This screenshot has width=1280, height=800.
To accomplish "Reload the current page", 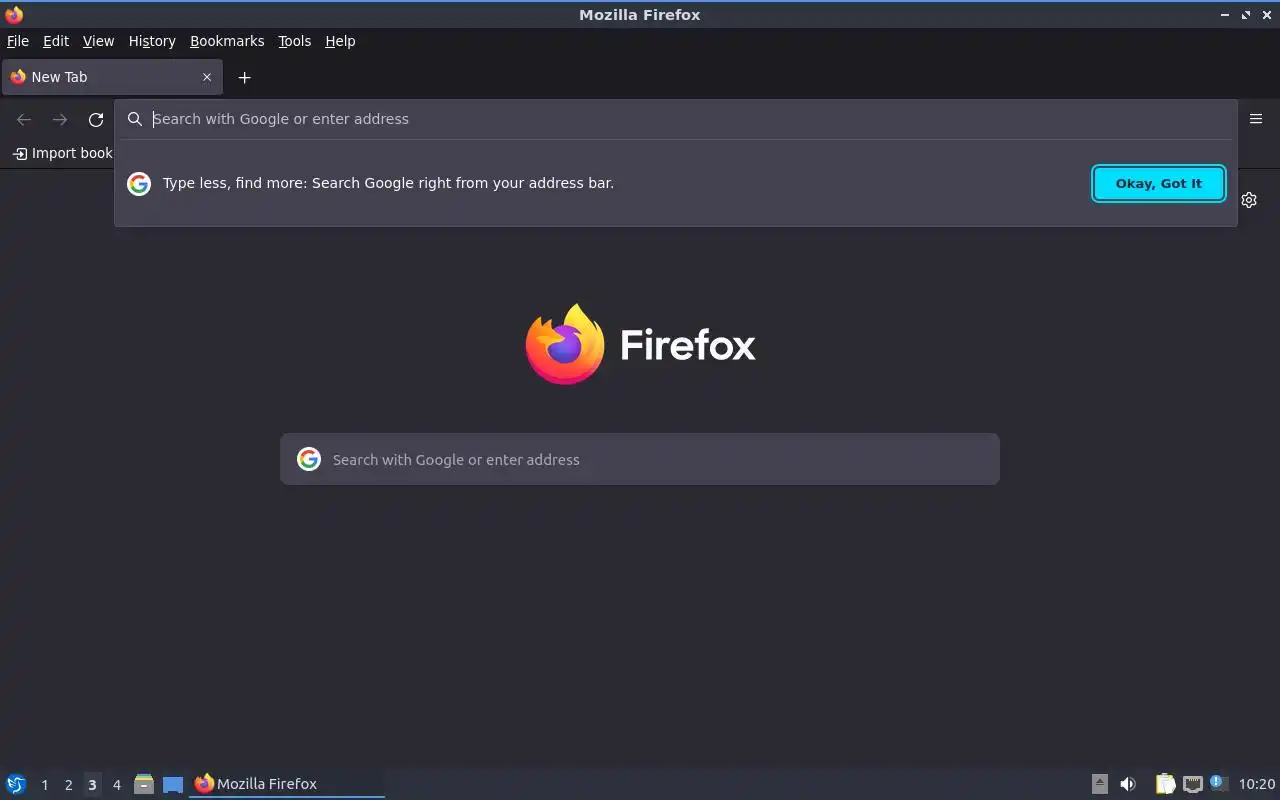I will click(96, 119).
